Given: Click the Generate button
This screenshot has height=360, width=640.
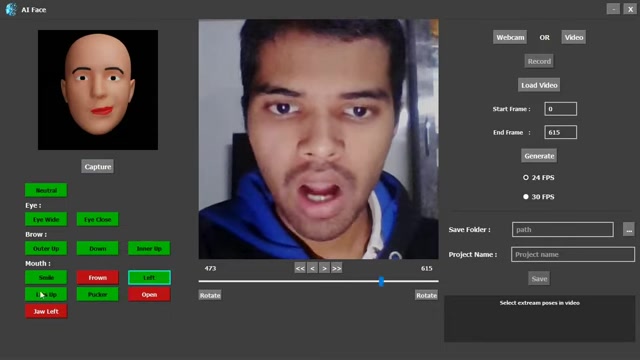Looking at the screenshot, I should click(539, 156).
